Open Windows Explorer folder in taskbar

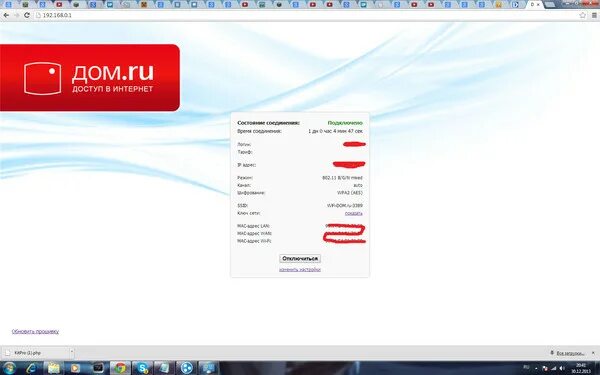click(54, 368)
